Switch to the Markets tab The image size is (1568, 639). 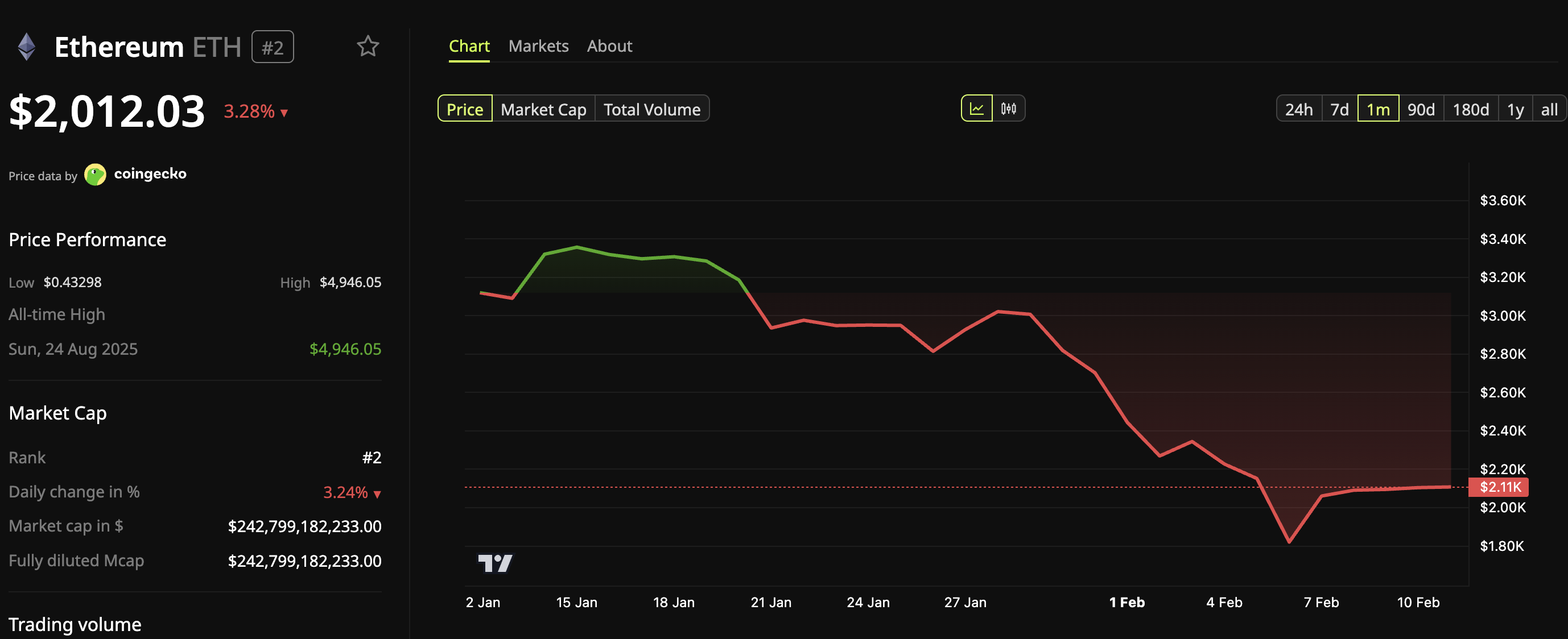pos(538,45)
